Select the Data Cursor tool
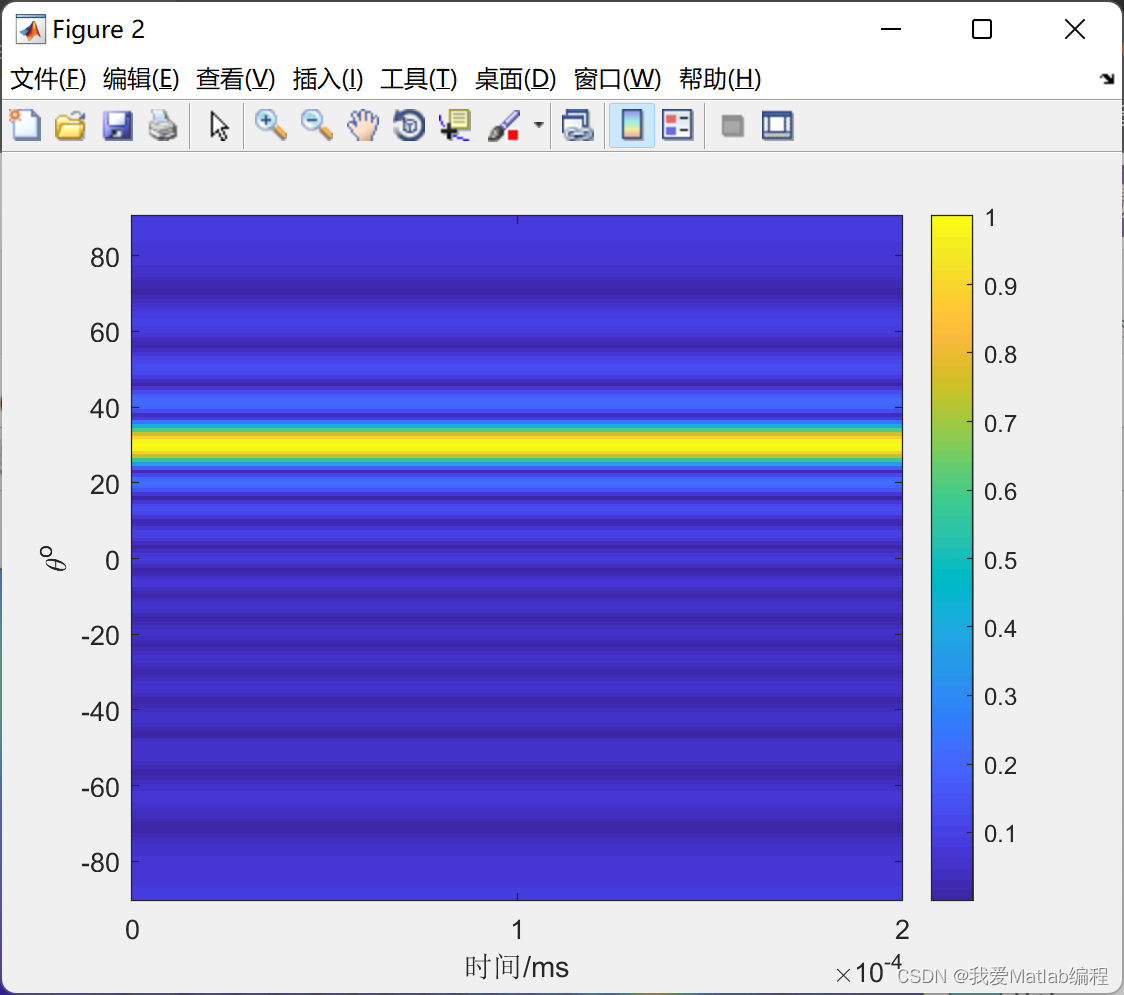This screenshot has width=1124, height=995. [x=454, y=125]
